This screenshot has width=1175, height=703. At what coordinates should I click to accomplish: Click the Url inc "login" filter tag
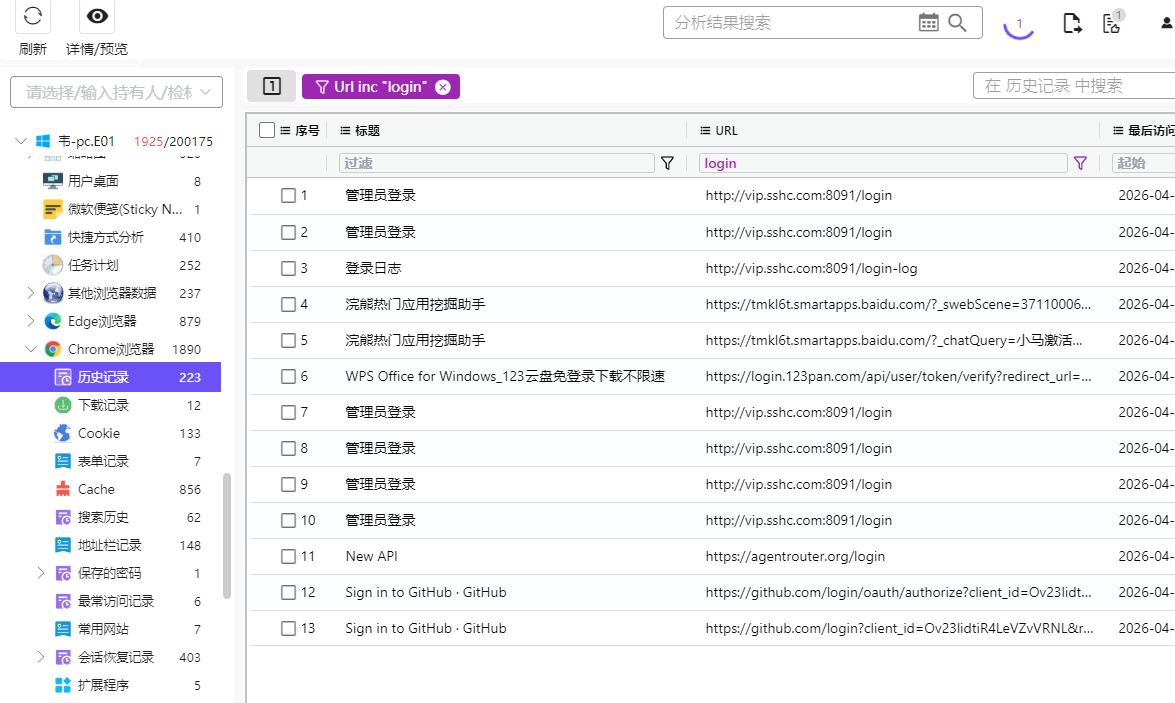(381, 87)
